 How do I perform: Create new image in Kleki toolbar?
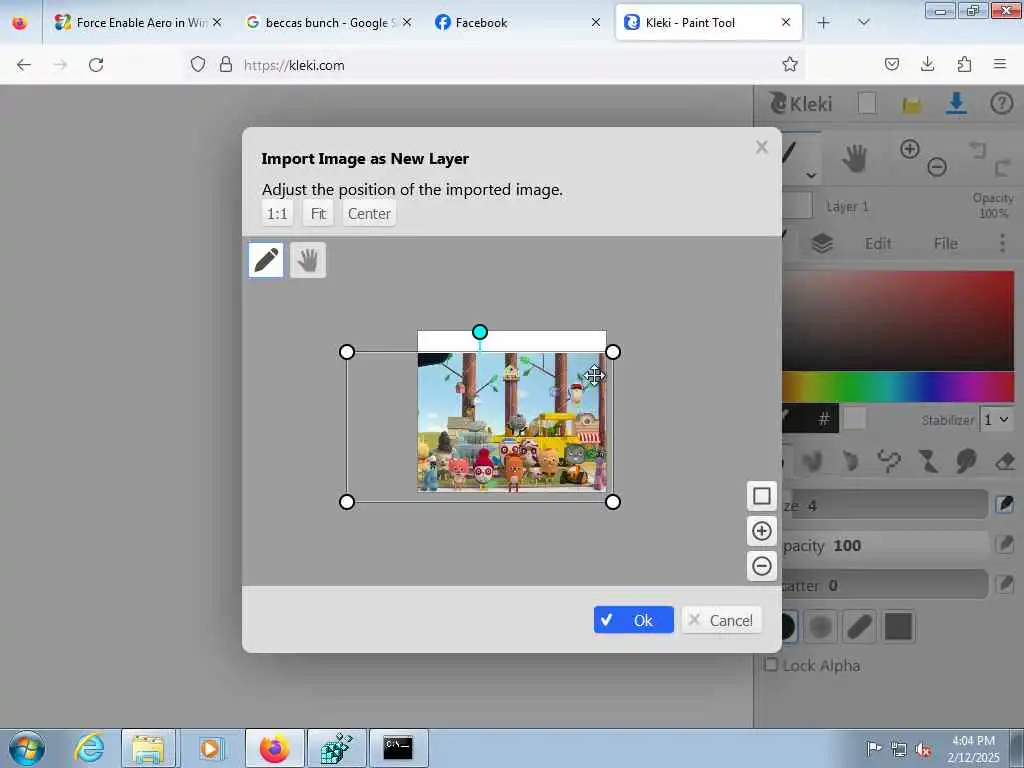point(867,103)
